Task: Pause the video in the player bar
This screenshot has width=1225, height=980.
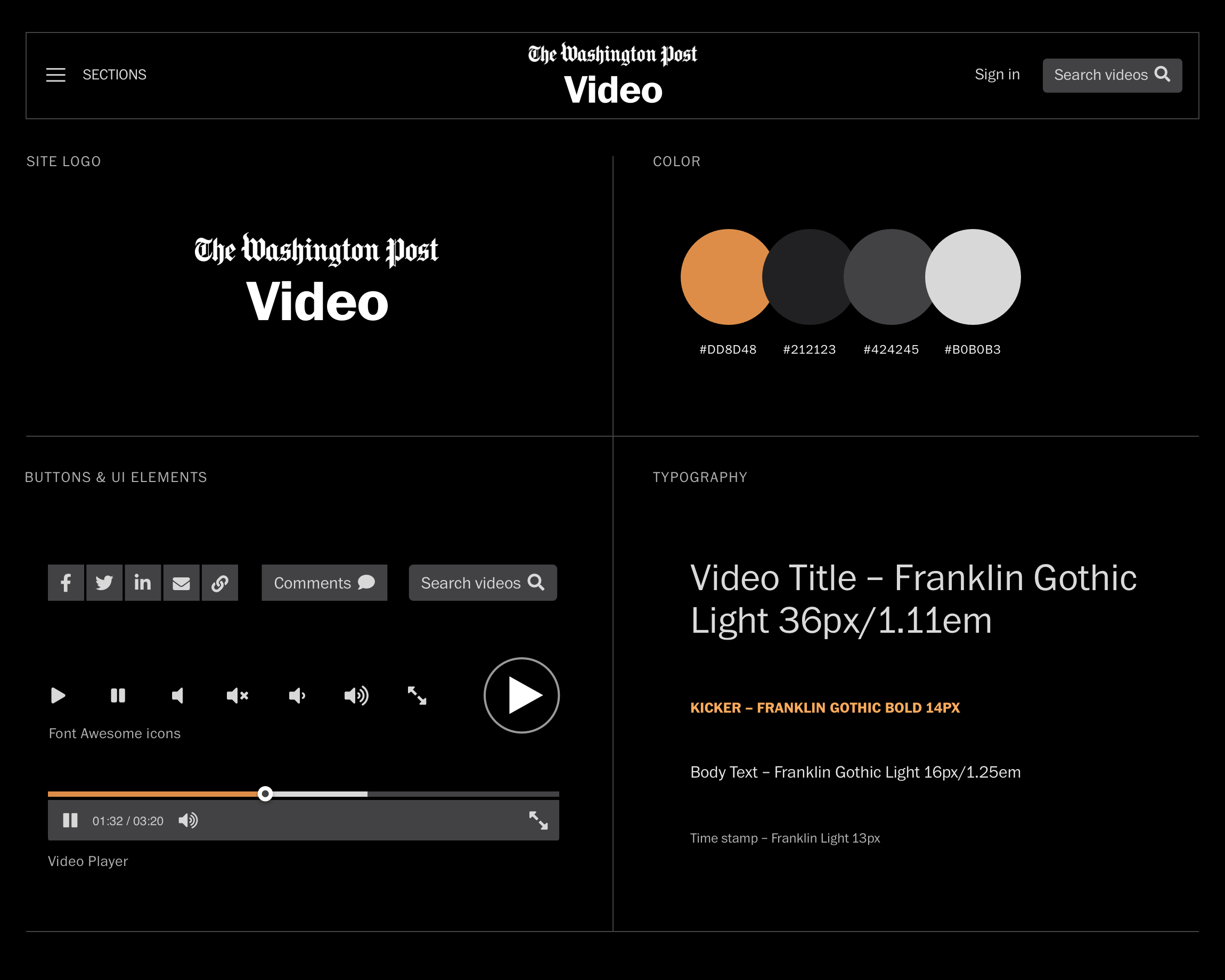Action: tap(70, 820)
